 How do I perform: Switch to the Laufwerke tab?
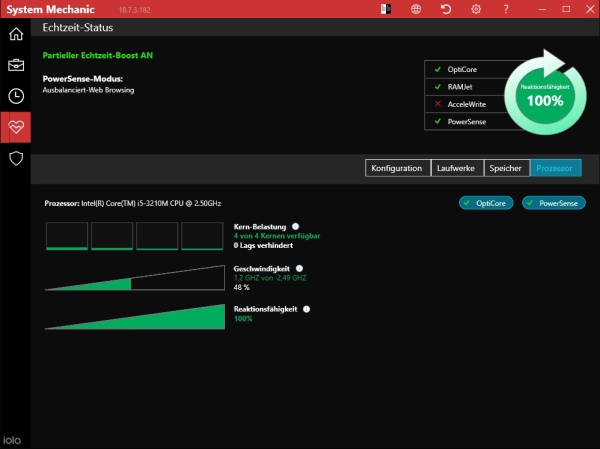pos(457,168)
